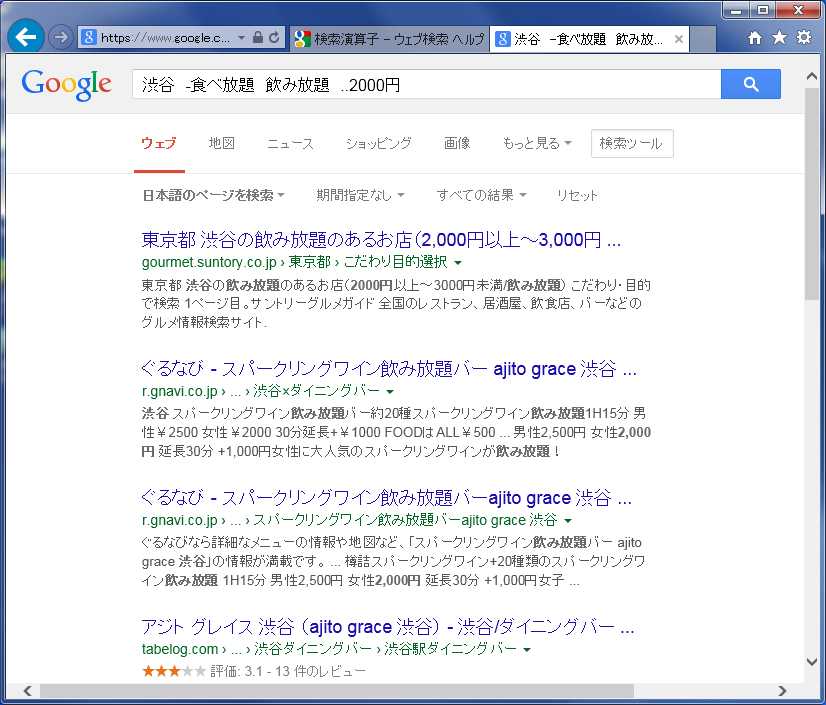The width and height of the screenshot is (826, 705).
Task: Click the browser Forward arrow button
Action: coord(60,37)
